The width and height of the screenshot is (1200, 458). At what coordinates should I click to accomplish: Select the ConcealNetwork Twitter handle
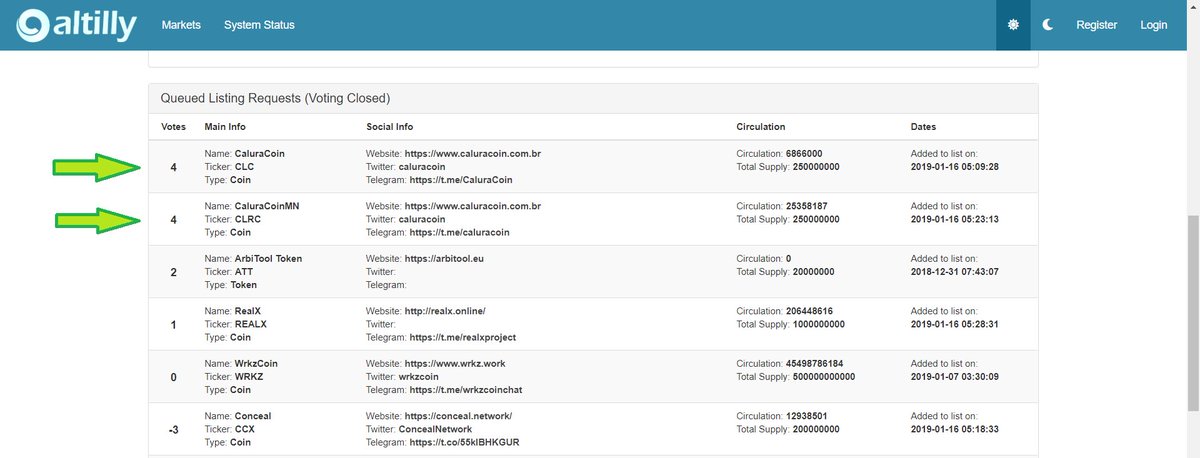pyautogui.click(x=435, y=429)
